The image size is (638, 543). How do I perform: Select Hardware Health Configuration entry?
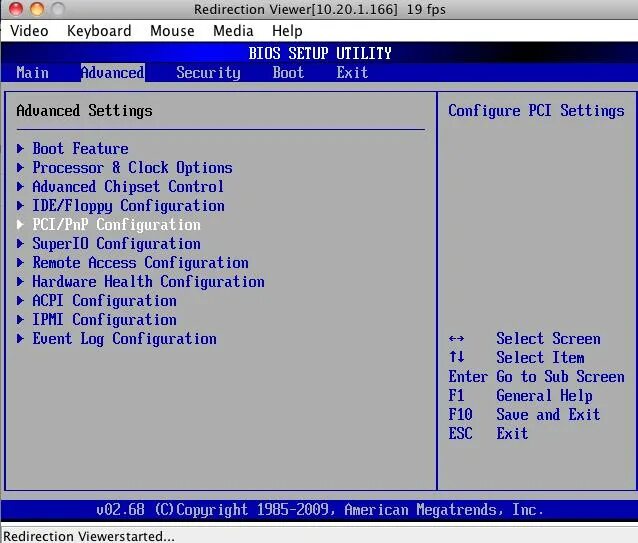(149, 282)
